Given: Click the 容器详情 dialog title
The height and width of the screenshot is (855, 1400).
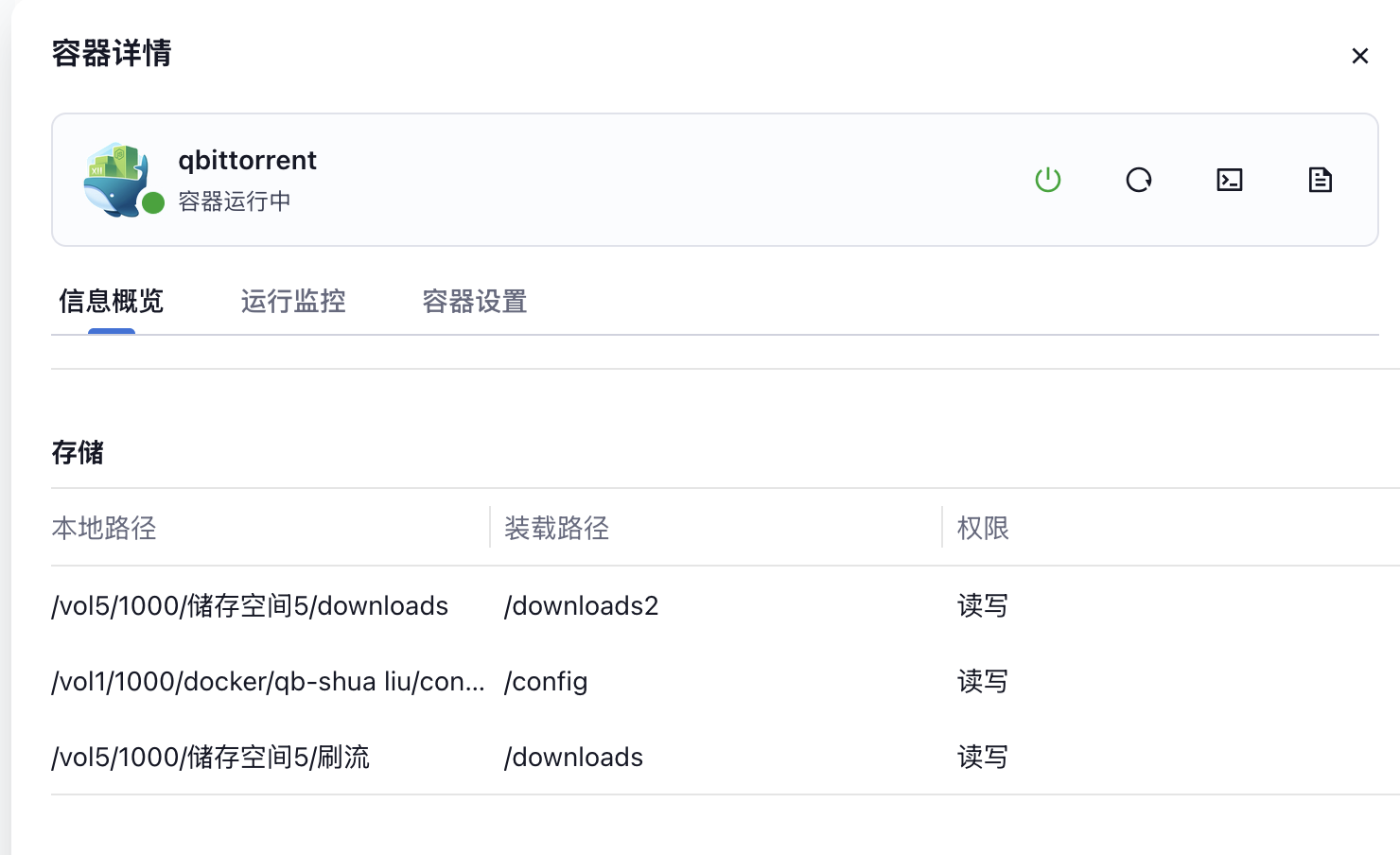Looking at the screenshot, I should click(x=112, y=53).
